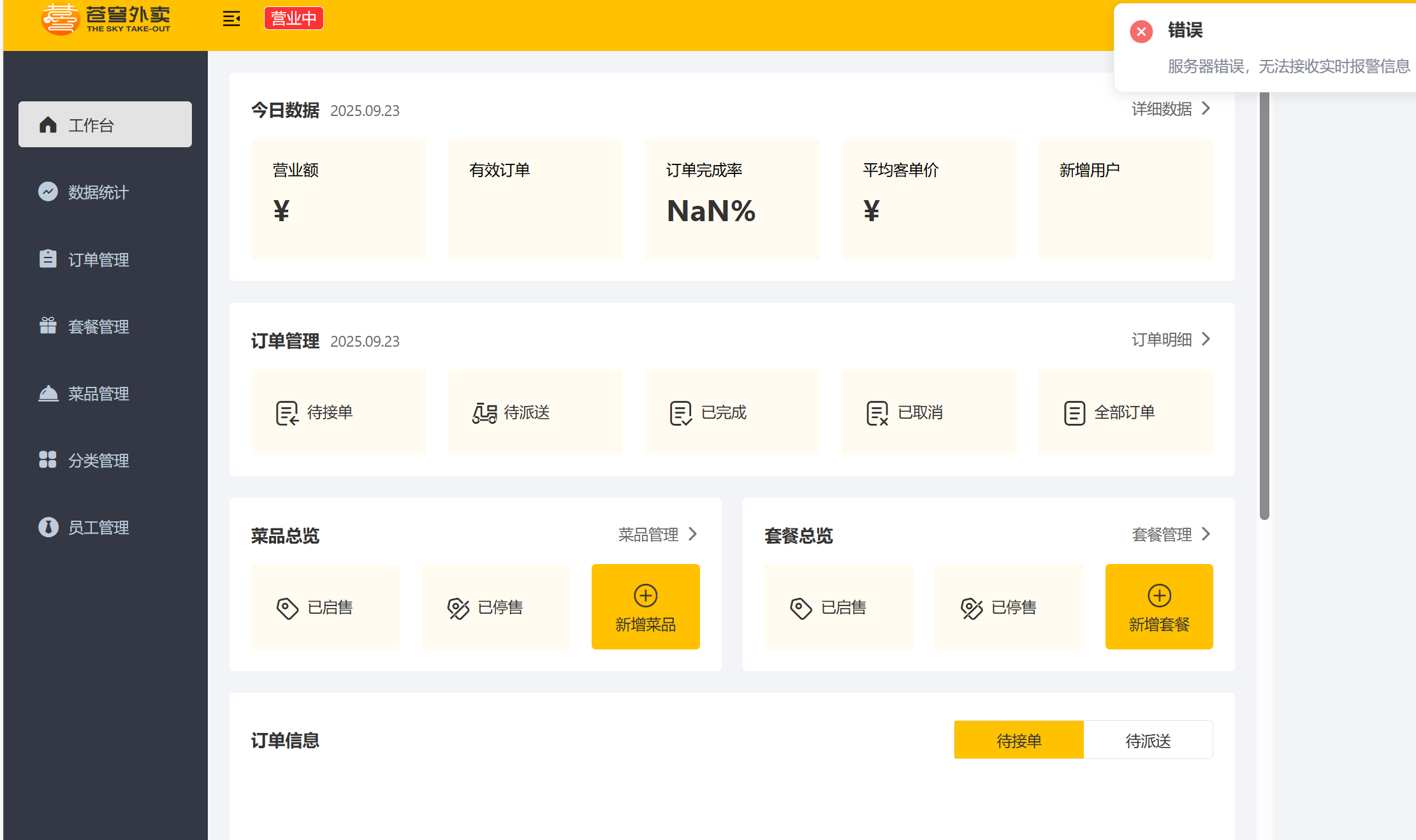Toggle the sidebar collapse hamburger icon

(x=231, y=18)
